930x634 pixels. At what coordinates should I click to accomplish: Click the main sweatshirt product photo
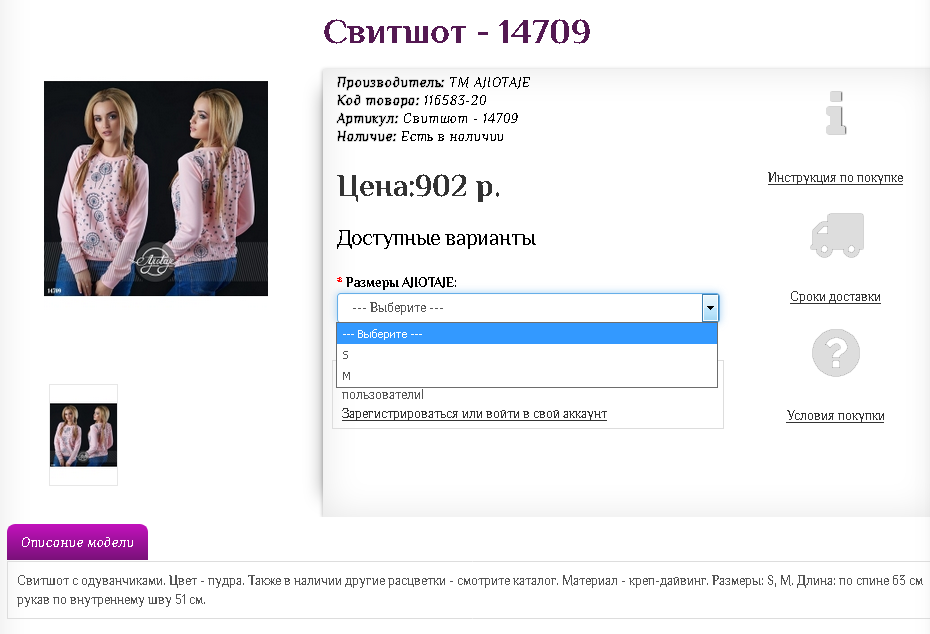(x=156, y=189)
